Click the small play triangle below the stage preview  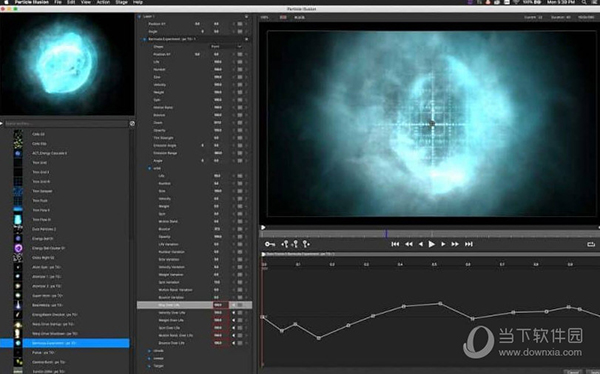[263, 228]
